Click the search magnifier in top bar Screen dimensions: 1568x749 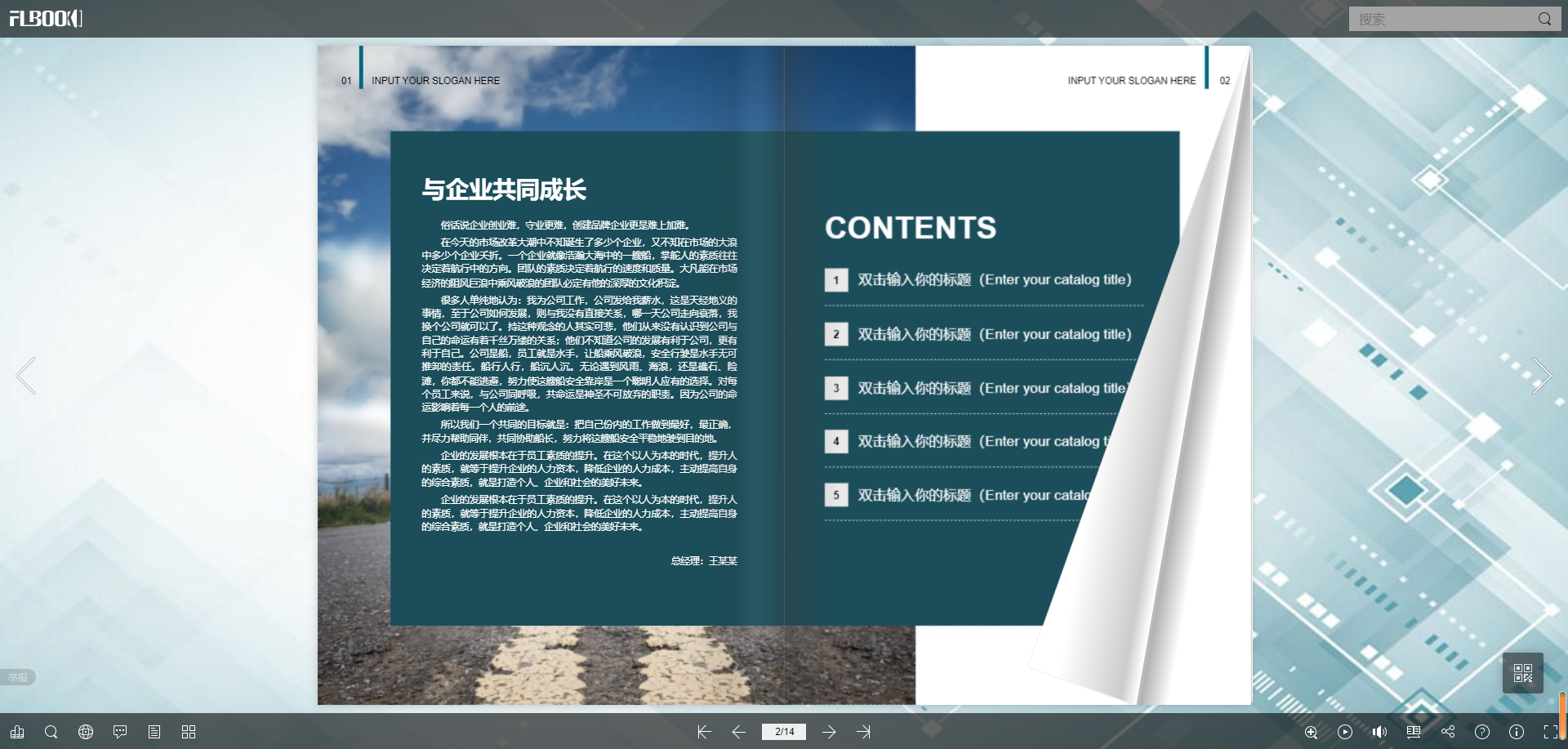pyautogui.click(x=1544, y=19)
